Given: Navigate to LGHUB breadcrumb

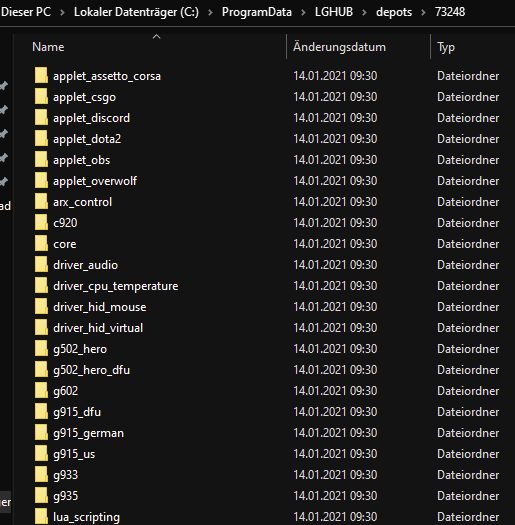Looking at the screenshot, I should pyautogui.click(x=334, y=12).
